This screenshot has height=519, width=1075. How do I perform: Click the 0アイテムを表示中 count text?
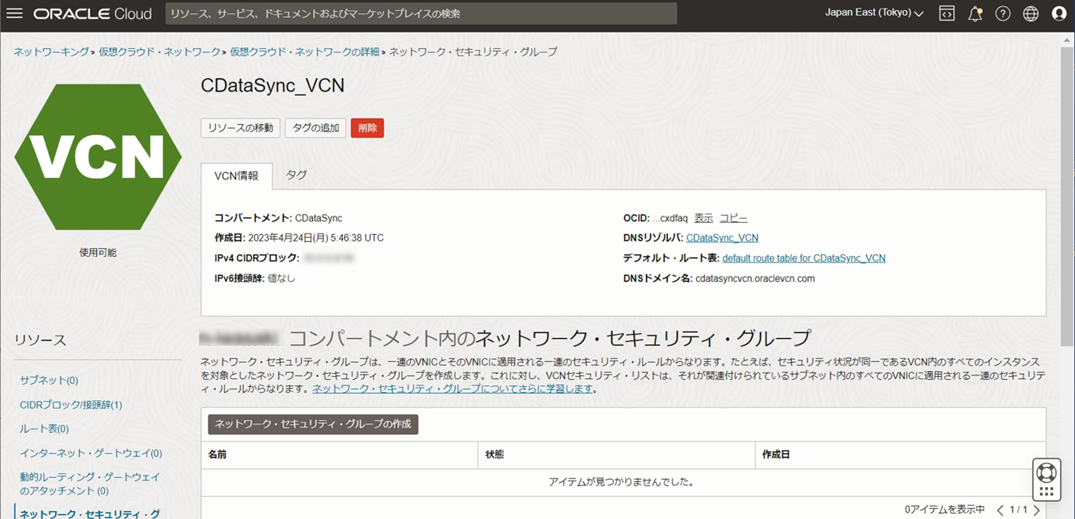click(945, 509)
